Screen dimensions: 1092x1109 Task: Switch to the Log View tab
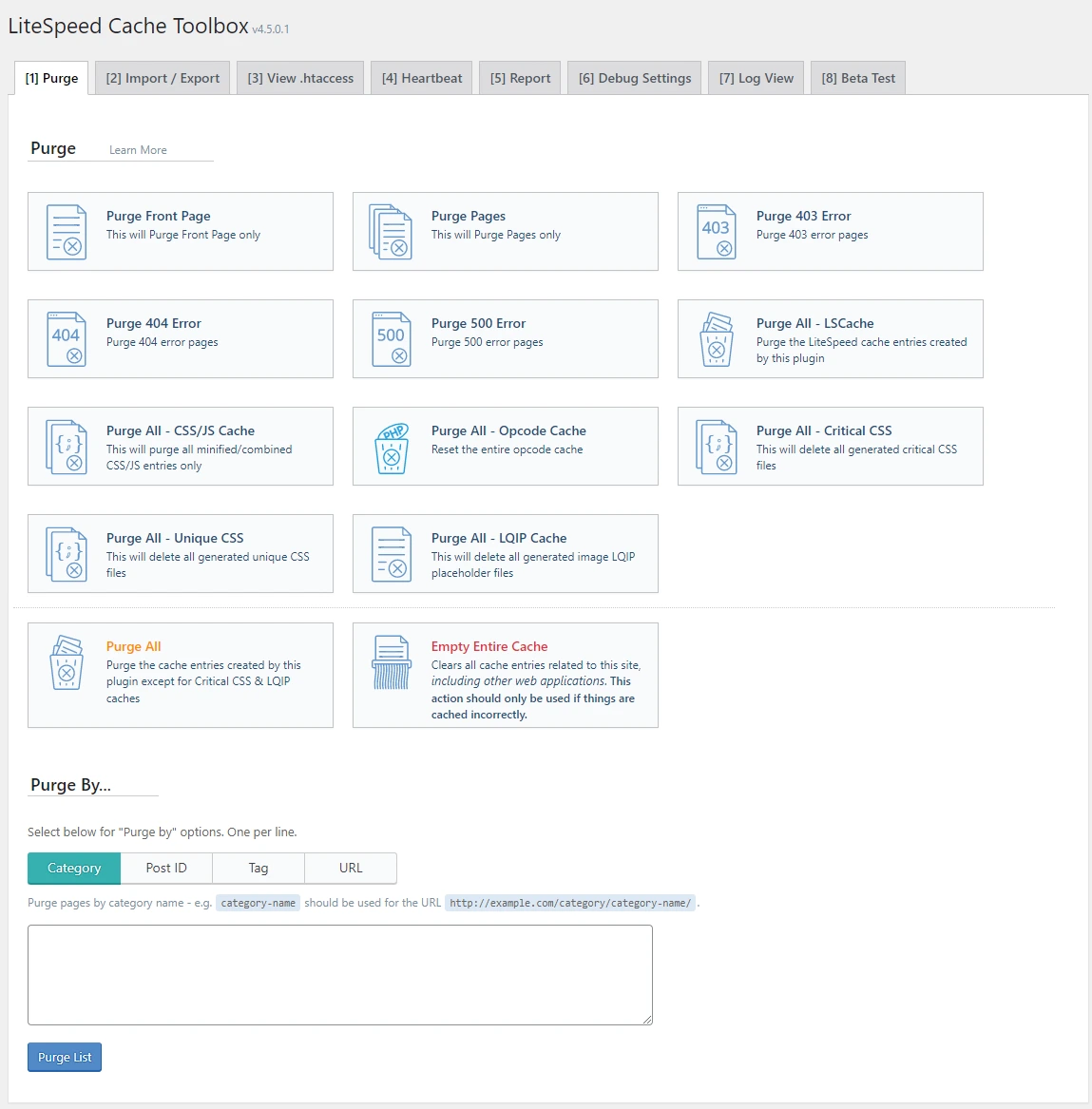[757, 78]
